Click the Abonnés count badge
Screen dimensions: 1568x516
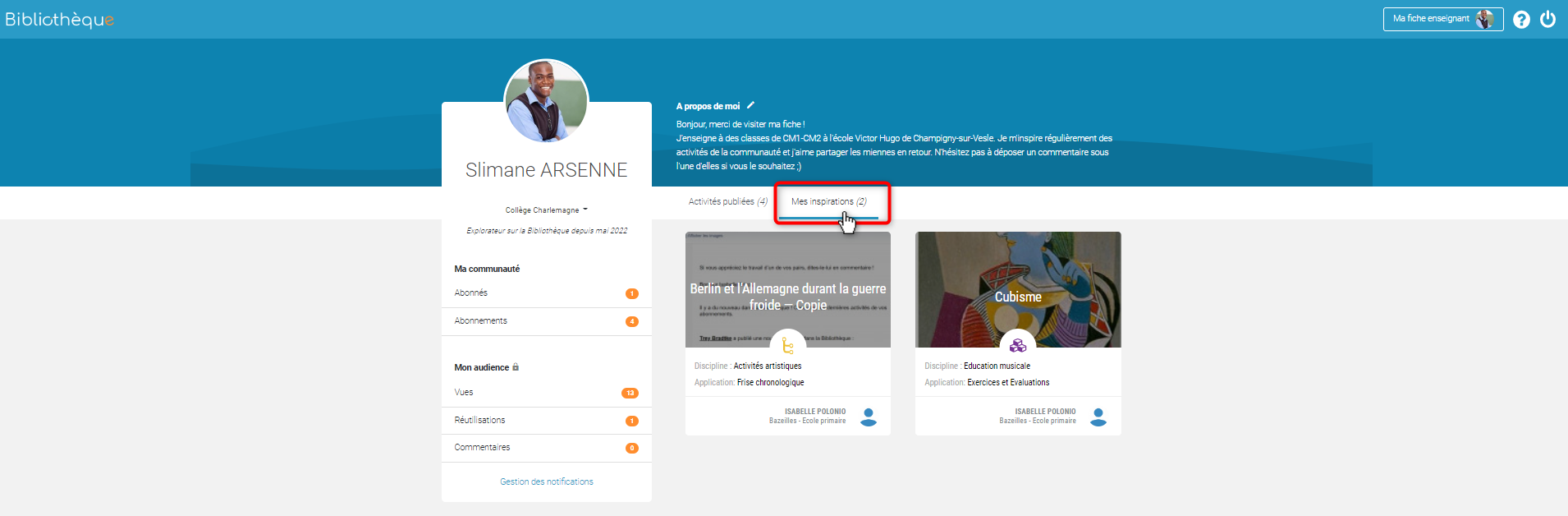(632, 293)
